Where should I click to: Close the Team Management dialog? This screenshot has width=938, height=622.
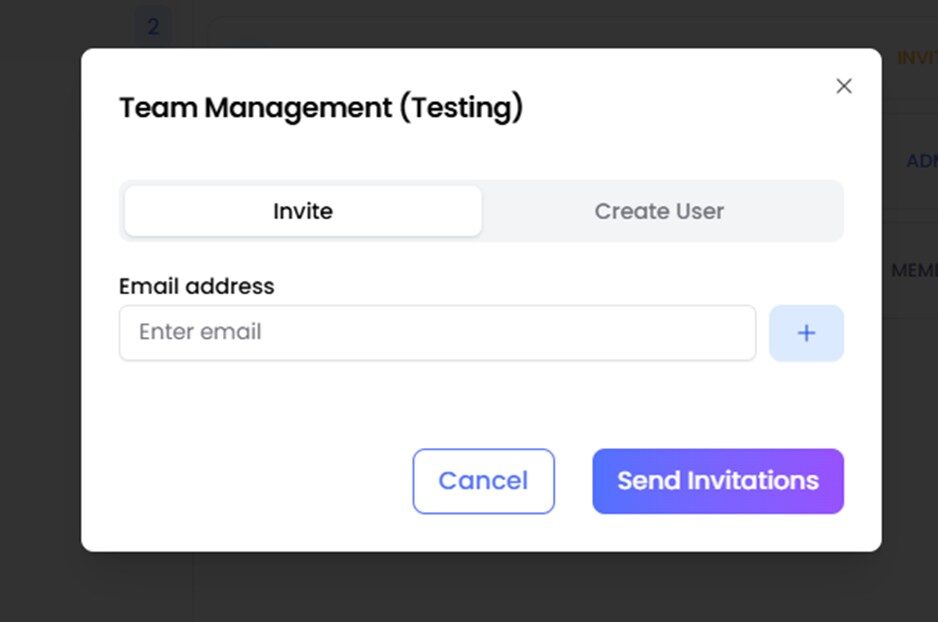click(x=844, y=86)
